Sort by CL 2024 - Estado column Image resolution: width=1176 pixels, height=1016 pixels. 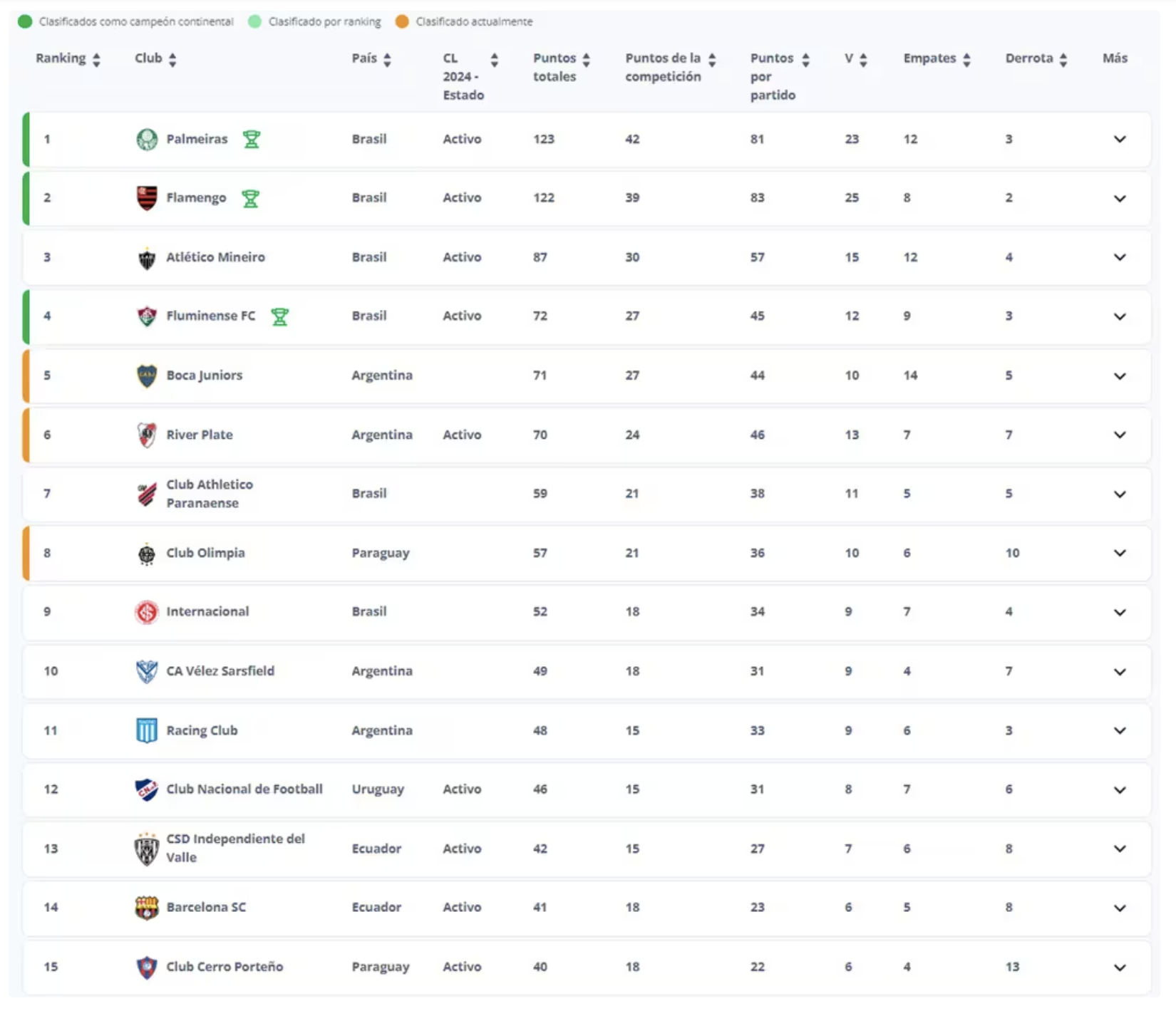(494, 59)
